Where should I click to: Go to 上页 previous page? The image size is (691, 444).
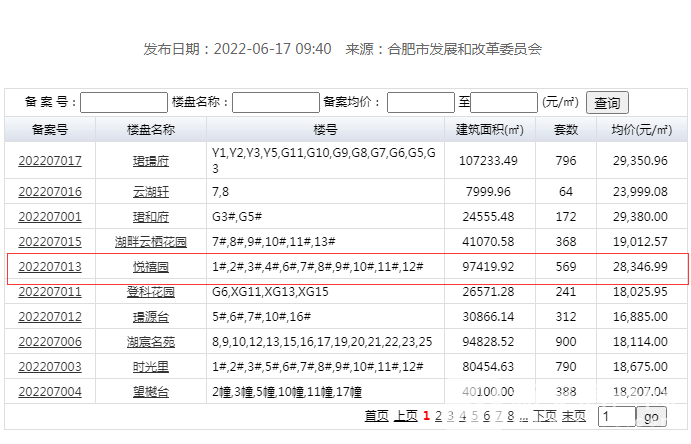(405, 416)
